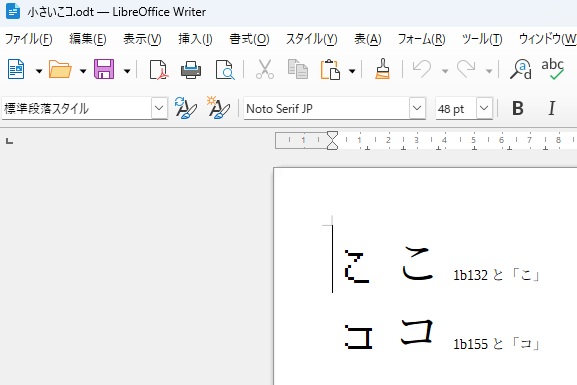Expand the Save options dropdown arrow
The width and height of the screenshot is (577, 385).
[127, 71]
